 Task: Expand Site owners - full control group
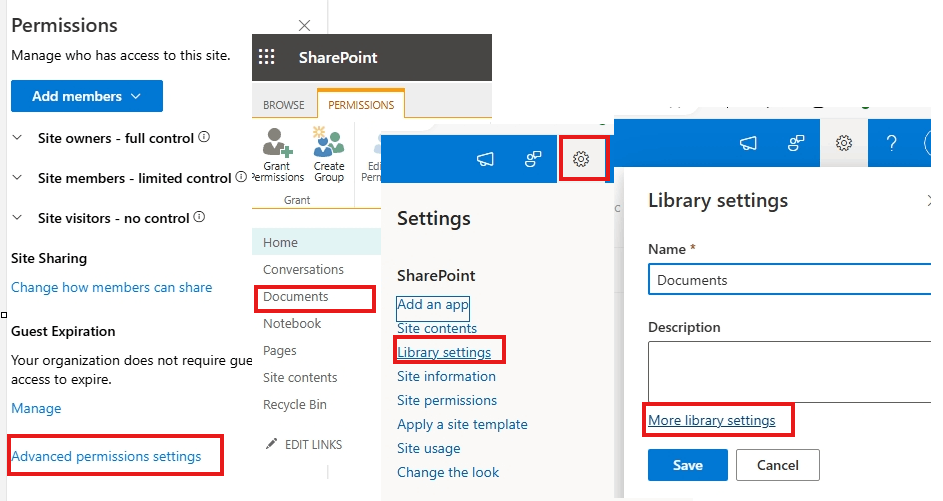tap(17, 138)
